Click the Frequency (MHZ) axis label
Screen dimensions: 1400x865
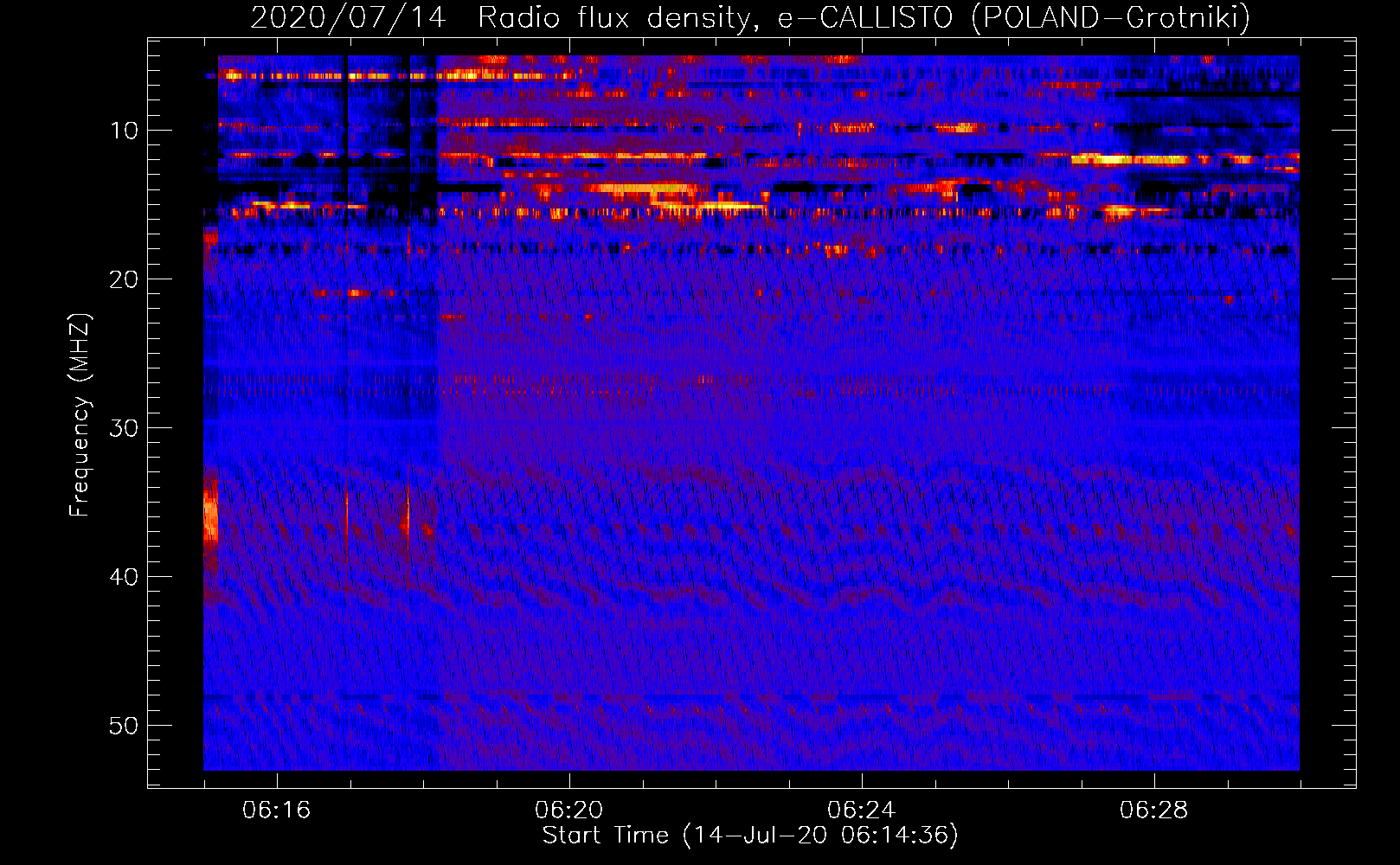point(80,415)
